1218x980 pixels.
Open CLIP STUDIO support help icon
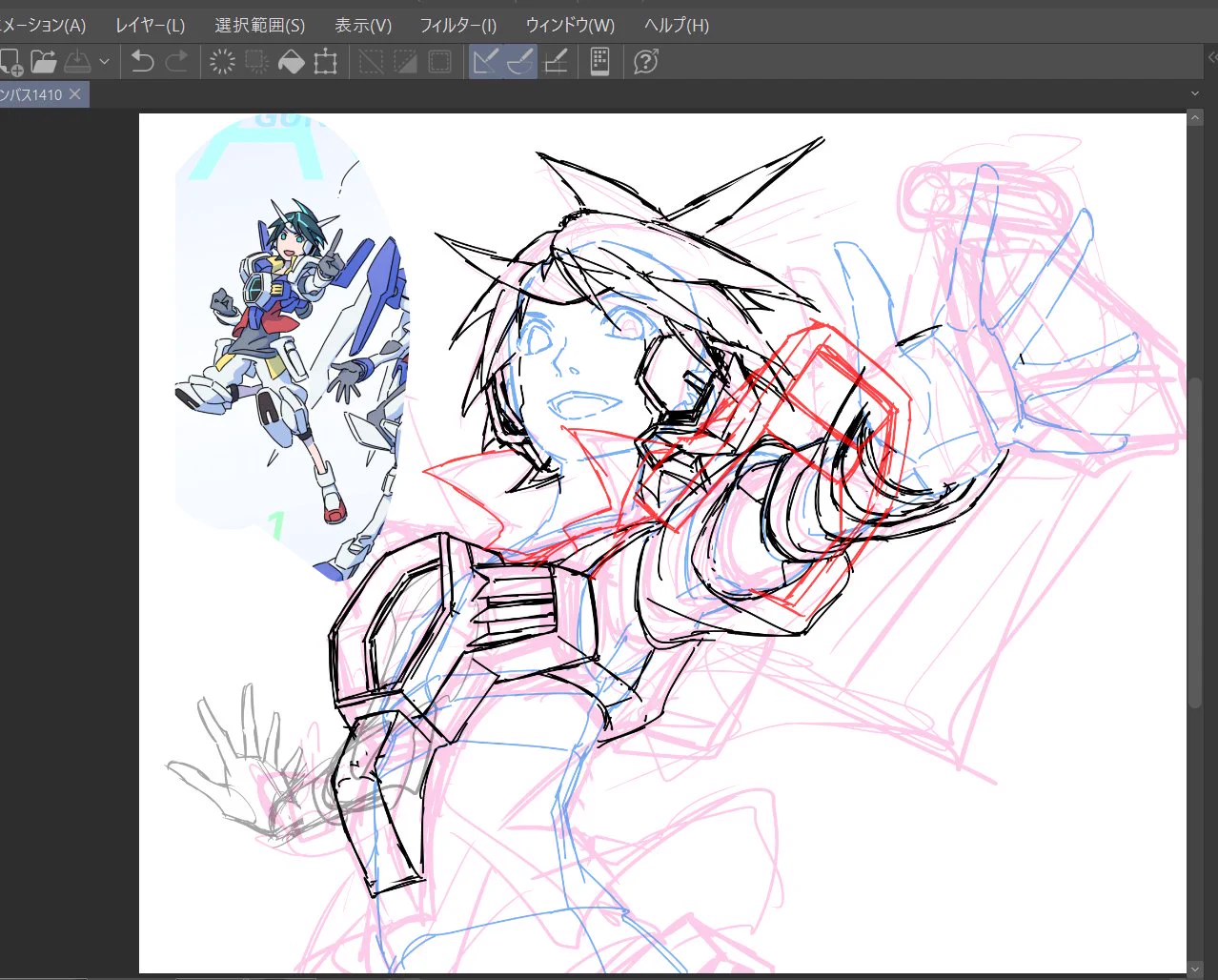click(646, 62)
